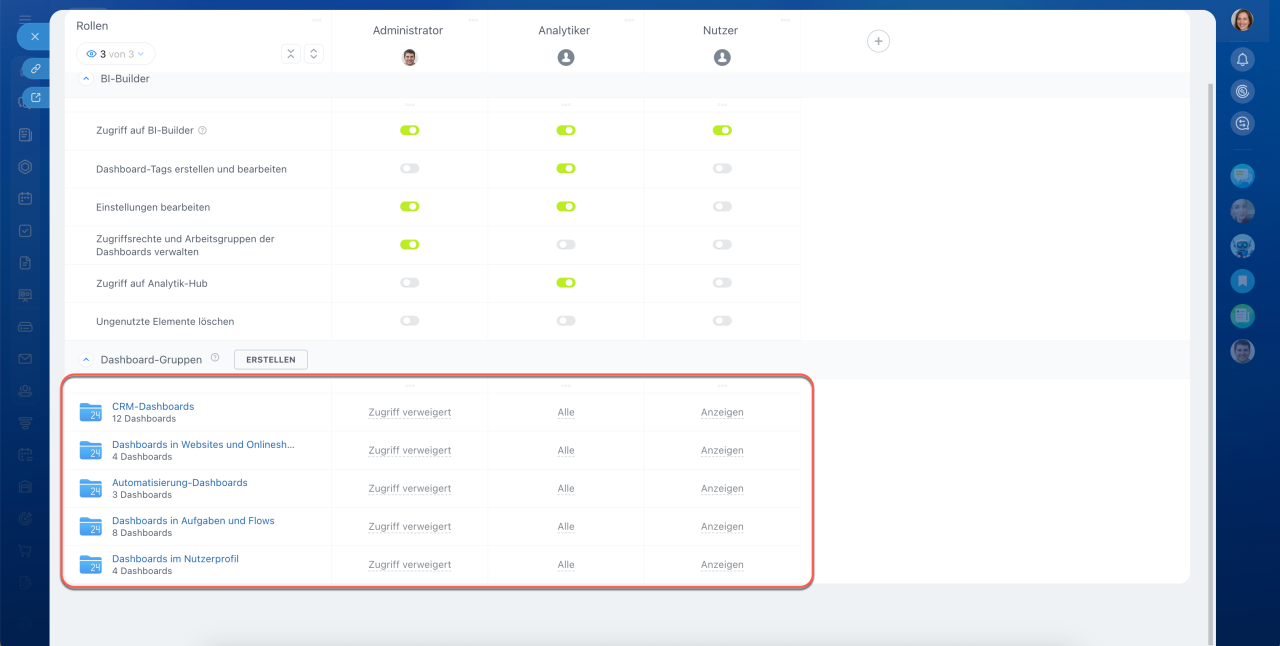The height and width of the screenshot is (646, 1280).
Task: Disable BI-Builder access for Nutzer
Action: pos(722,130)
